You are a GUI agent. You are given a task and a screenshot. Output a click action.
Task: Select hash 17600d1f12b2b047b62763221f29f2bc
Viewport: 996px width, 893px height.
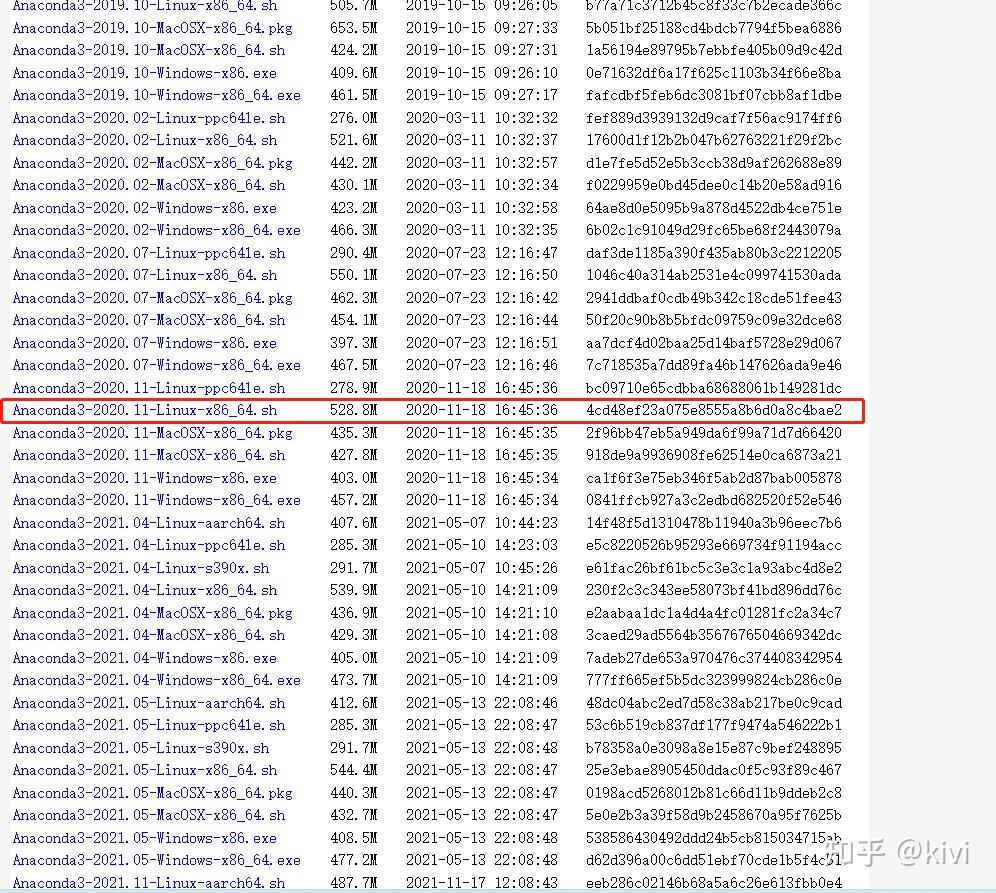click(714, 140)
